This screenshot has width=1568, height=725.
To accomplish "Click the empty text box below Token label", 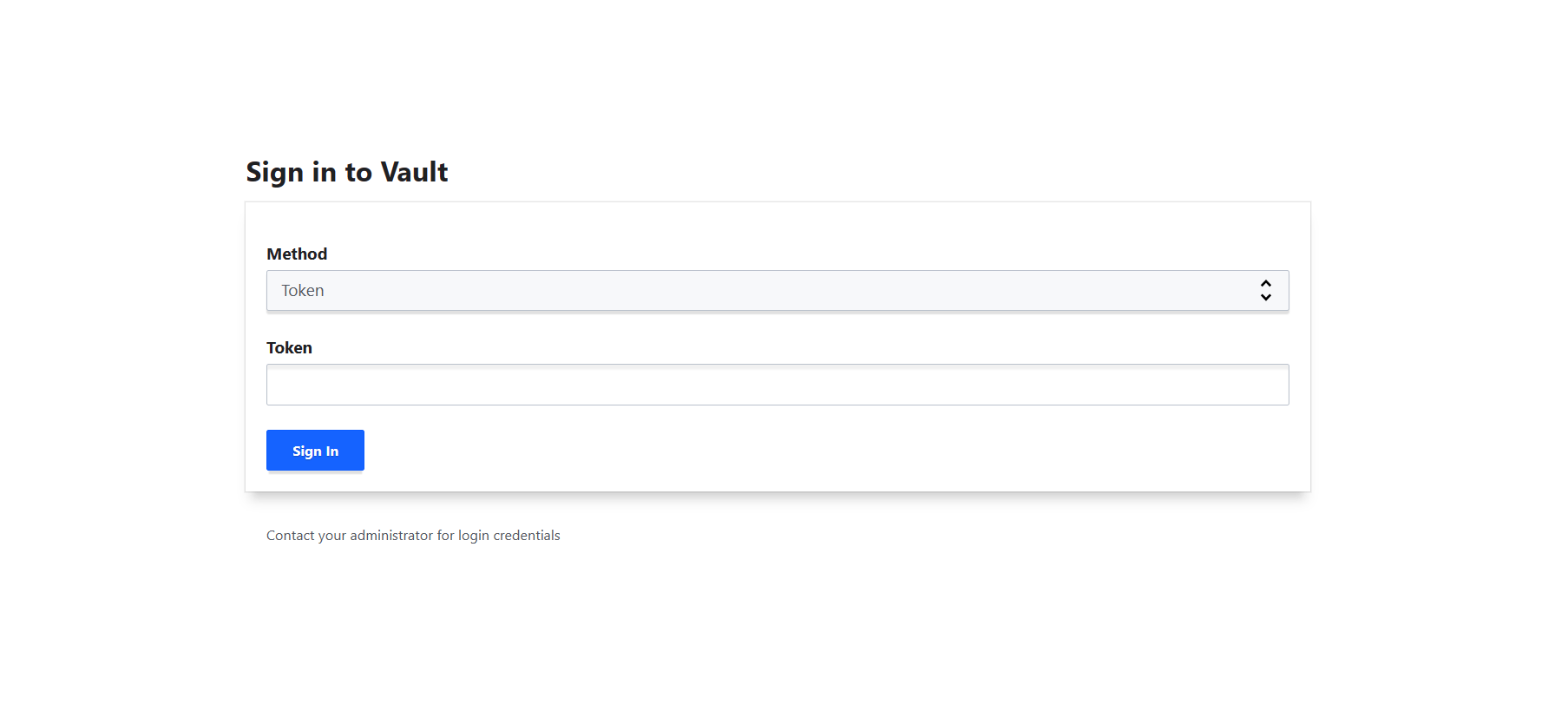I will click(777, 385).
